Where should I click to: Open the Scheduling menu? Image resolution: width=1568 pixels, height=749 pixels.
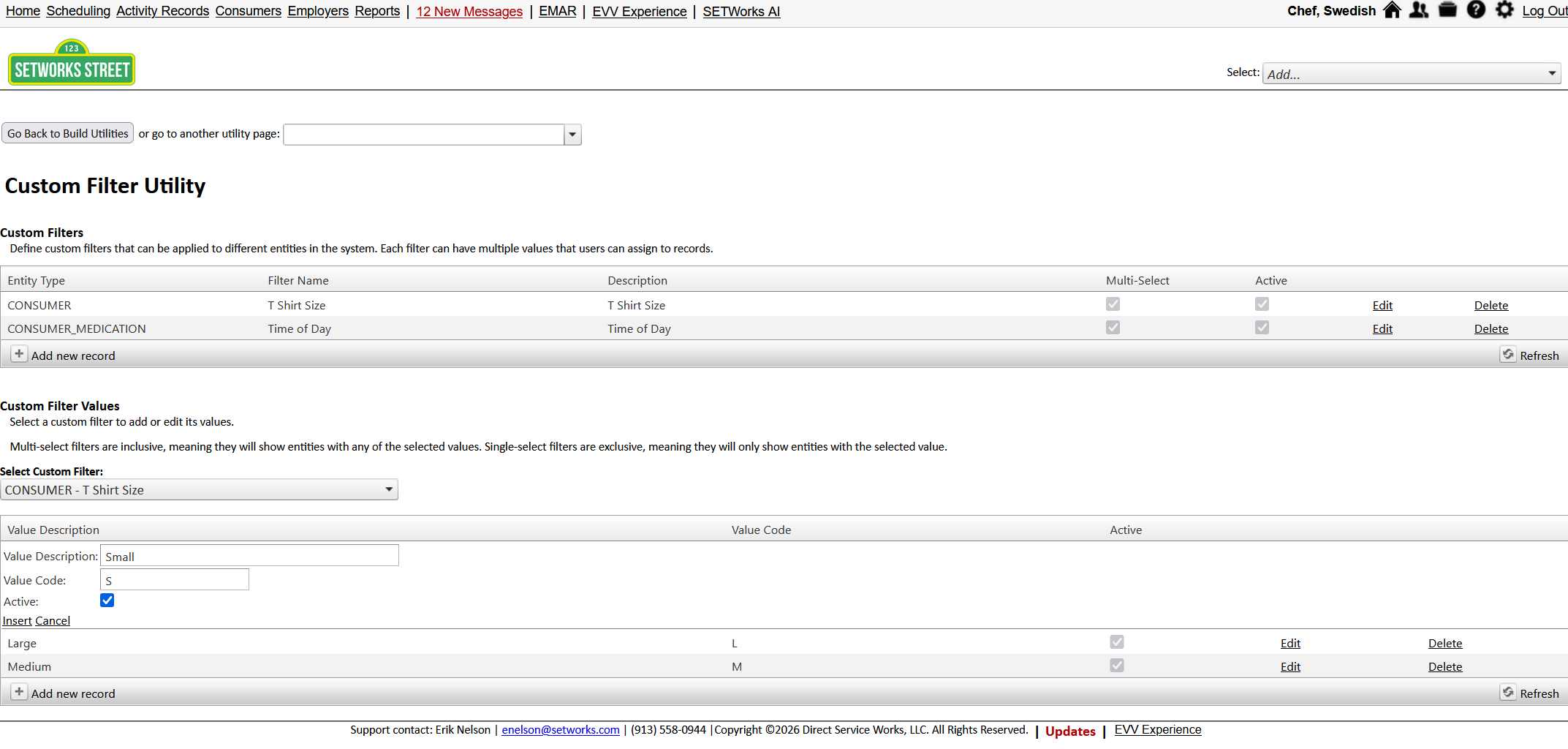78,11
